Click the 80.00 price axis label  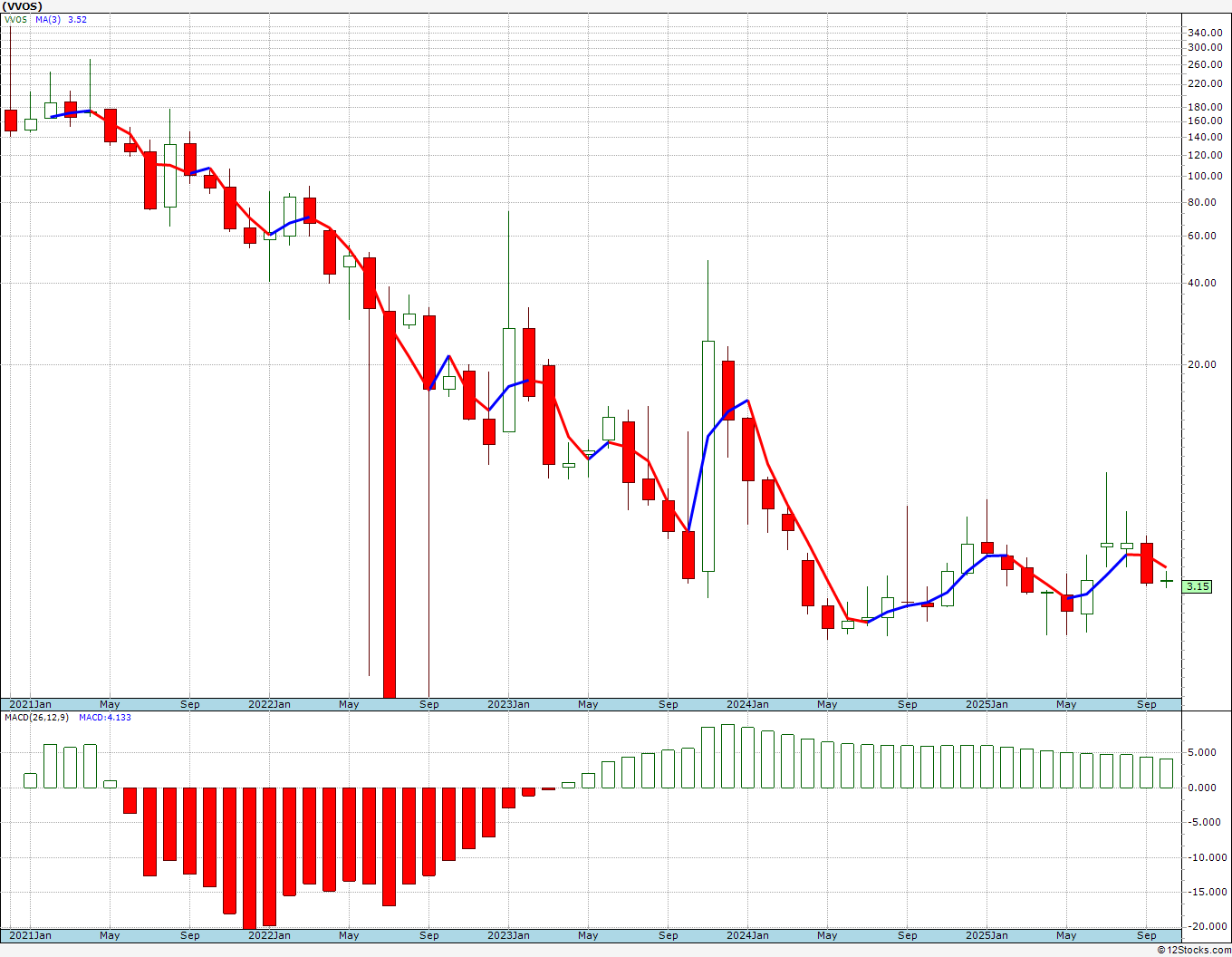pos(1203,202)
